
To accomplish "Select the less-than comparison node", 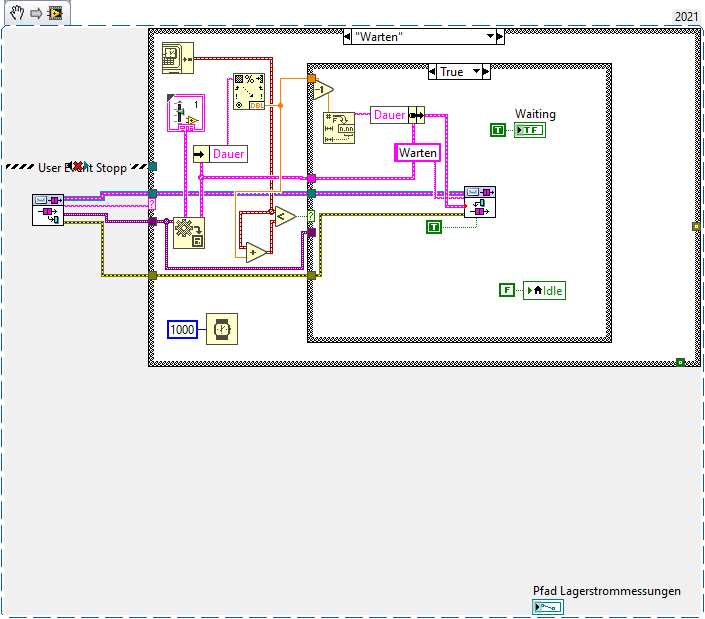I will 285,217.
